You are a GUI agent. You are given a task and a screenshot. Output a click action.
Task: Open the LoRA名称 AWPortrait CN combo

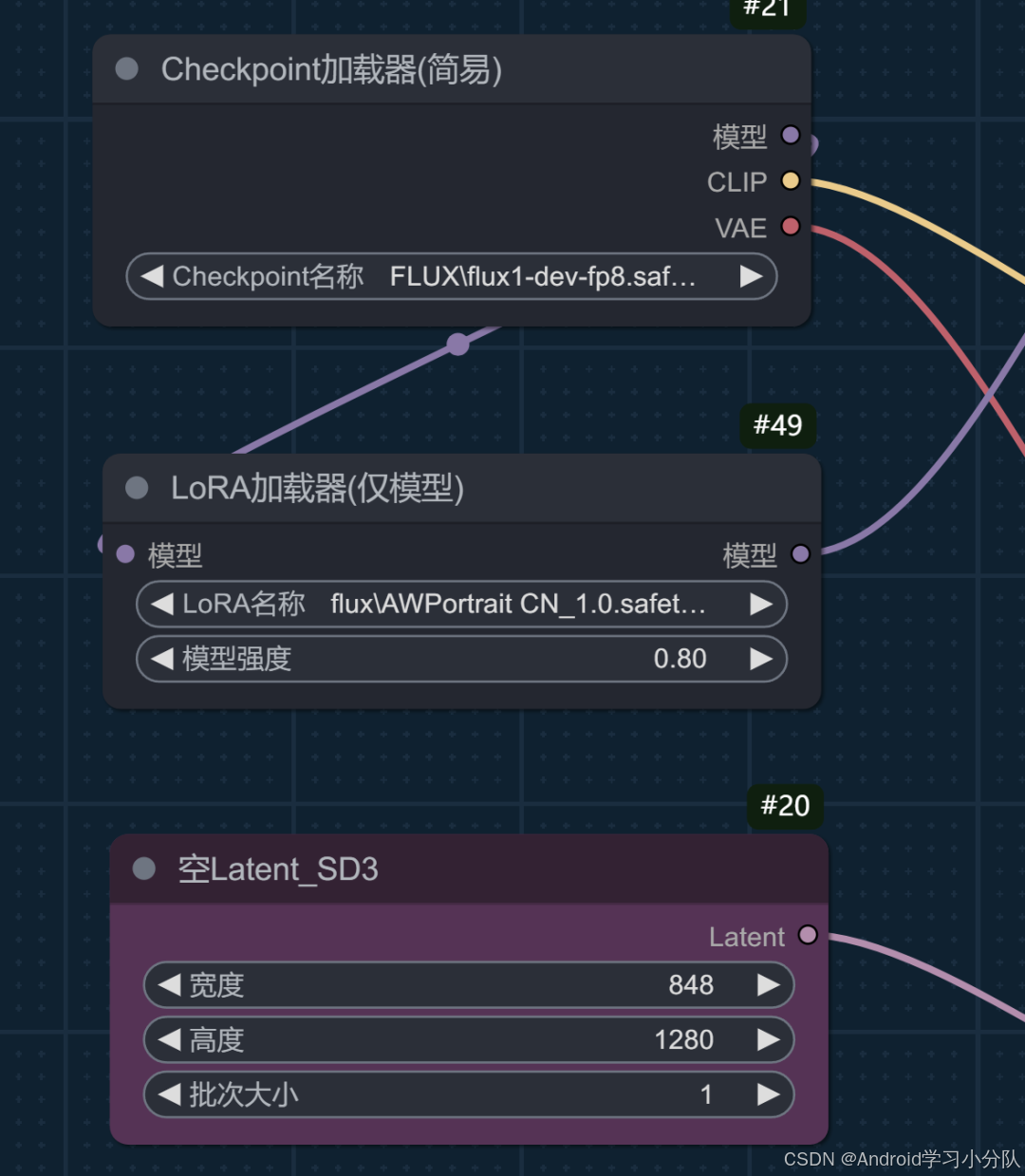pos(462,604)
